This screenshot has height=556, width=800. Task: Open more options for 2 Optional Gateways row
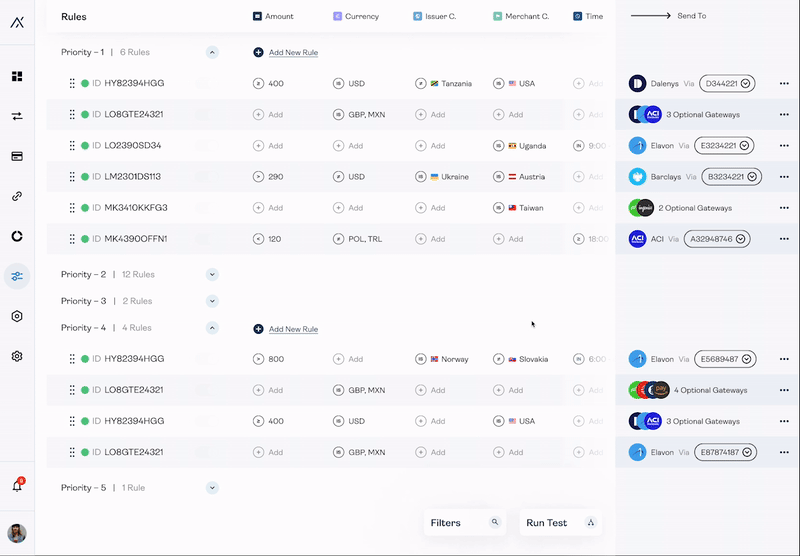(784, 208)
